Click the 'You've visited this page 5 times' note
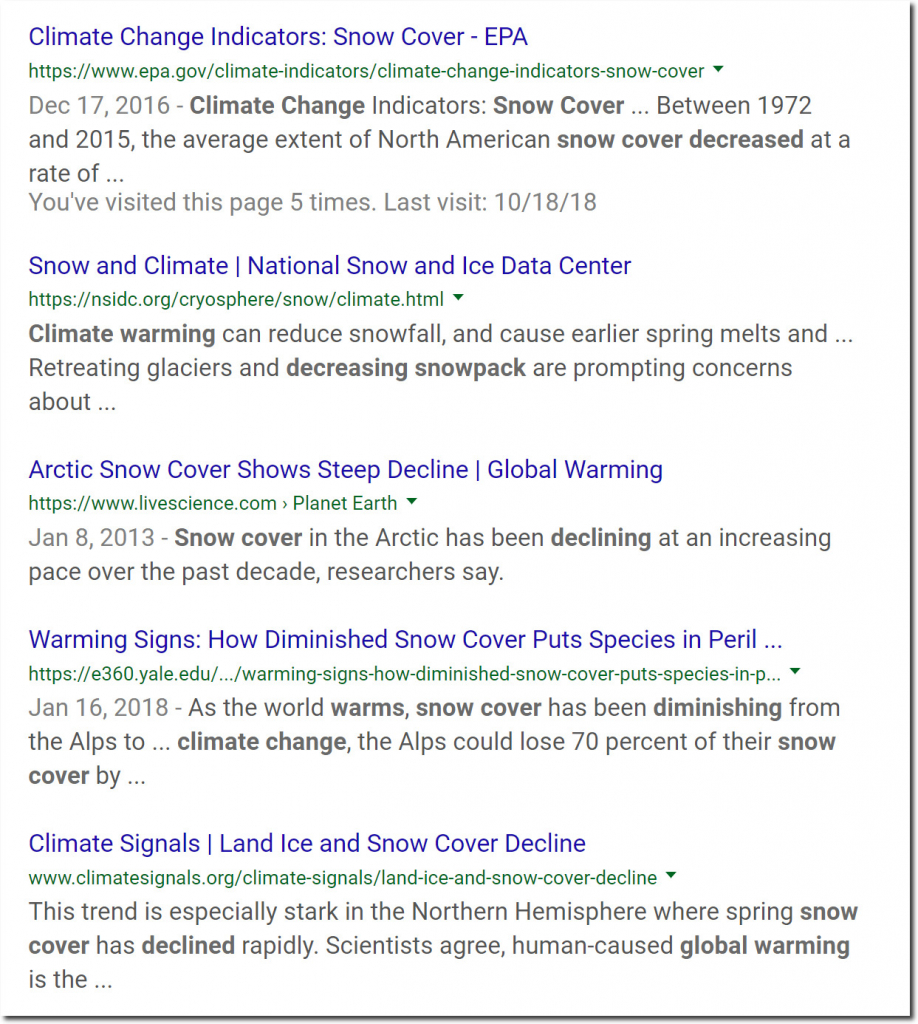The width and height of the screenshot is (918, 1024). click(x=313, y=202)
